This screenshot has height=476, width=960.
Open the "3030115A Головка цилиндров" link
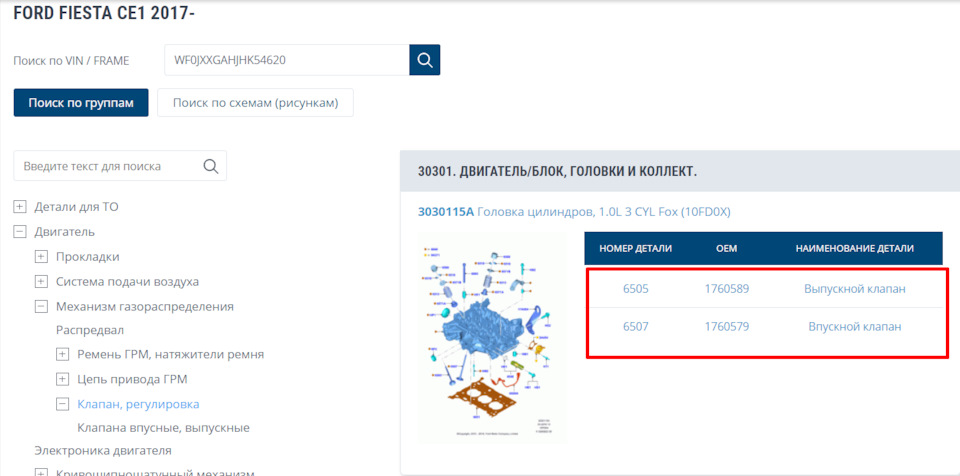[x=574, y=212]
